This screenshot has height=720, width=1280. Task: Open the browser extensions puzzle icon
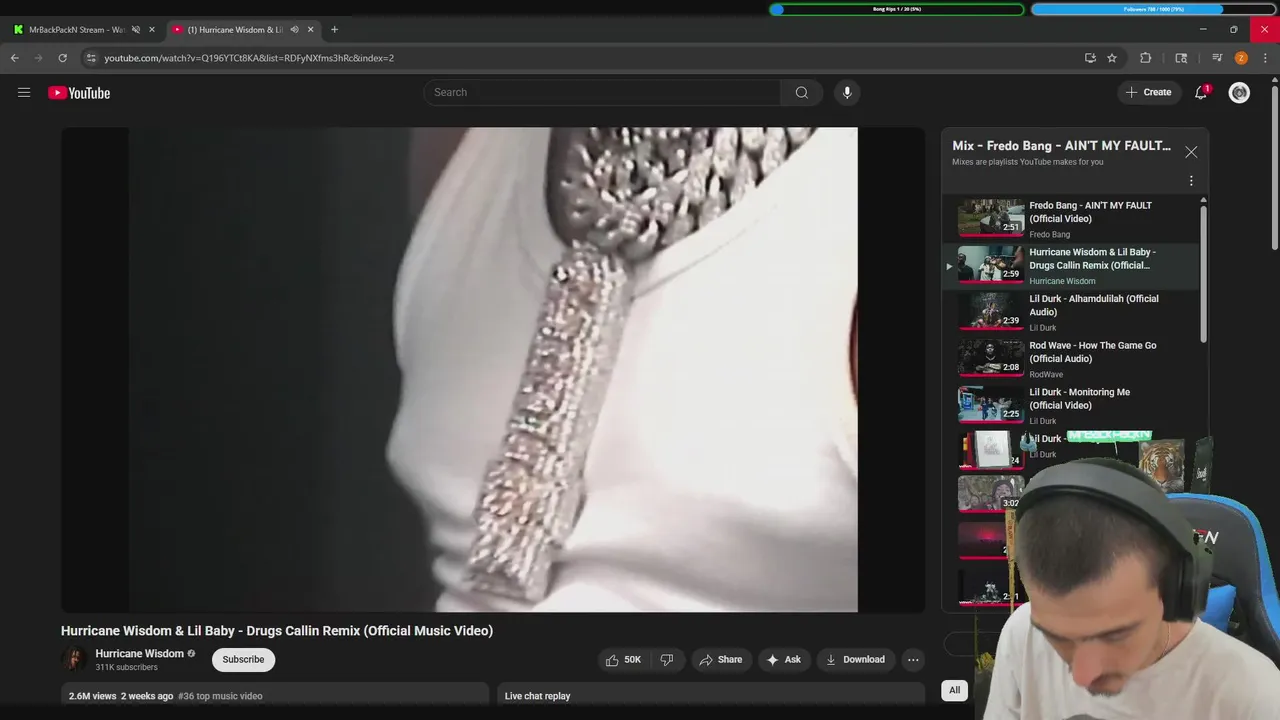click(1146, 58)
